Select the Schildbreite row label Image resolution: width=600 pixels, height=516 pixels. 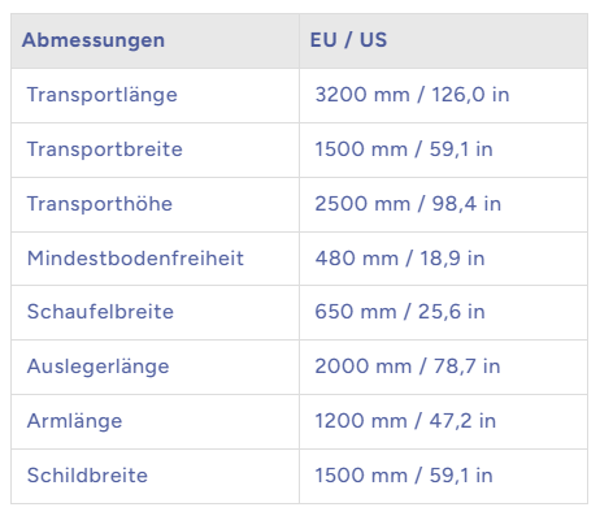coord(87,475)
